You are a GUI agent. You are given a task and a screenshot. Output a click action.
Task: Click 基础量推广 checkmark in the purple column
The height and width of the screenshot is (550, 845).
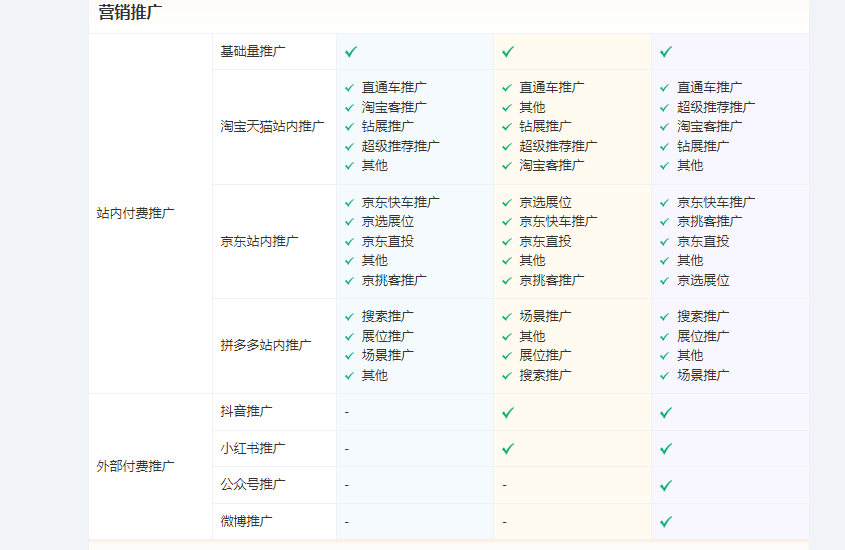666,52
